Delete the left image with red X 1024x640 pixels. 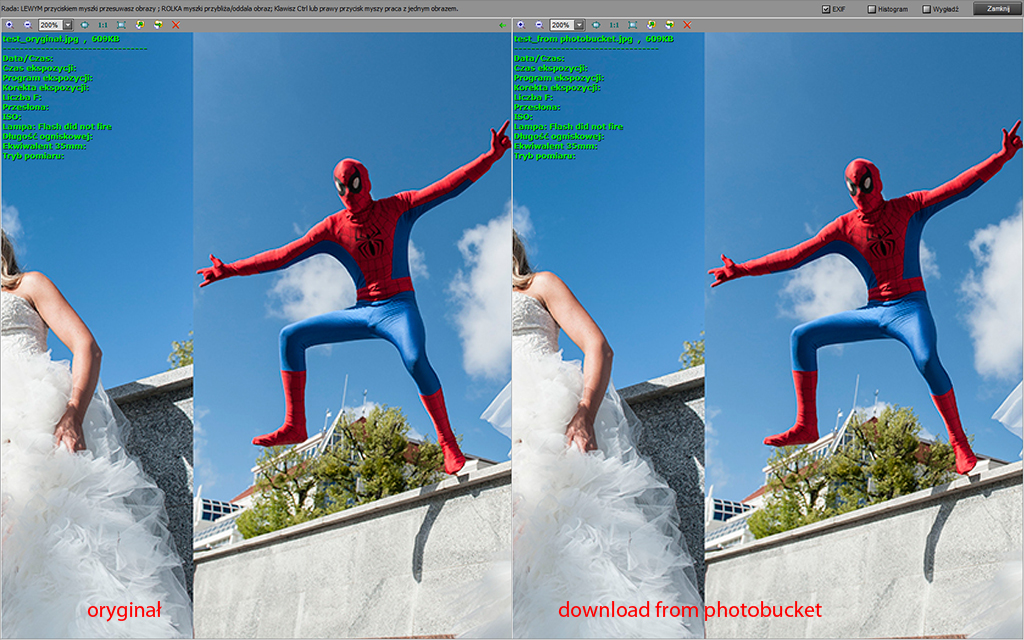point(176,25)
